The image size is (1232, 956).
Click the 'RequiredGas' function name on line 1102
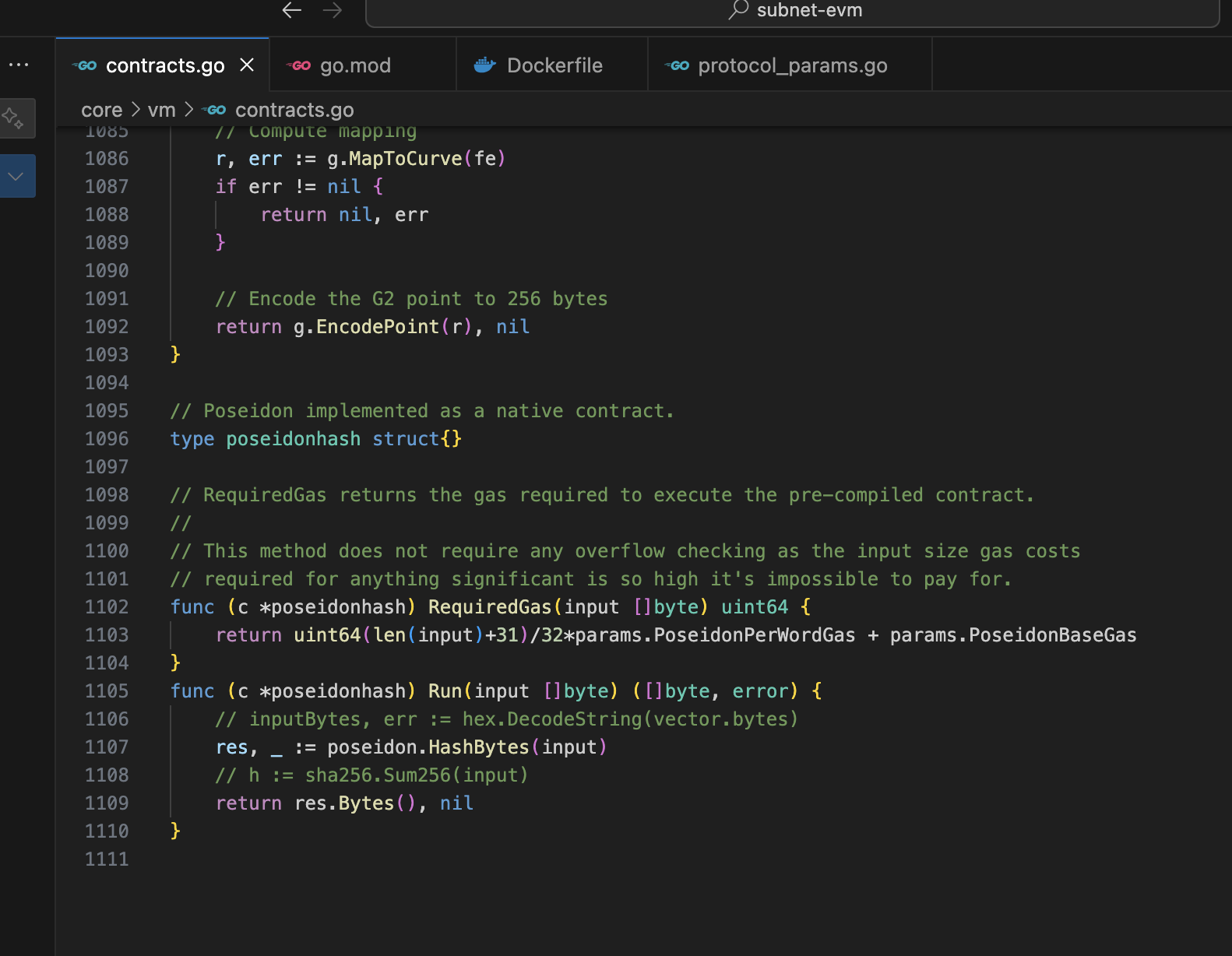pyautogui.click(x=490, y=607)
